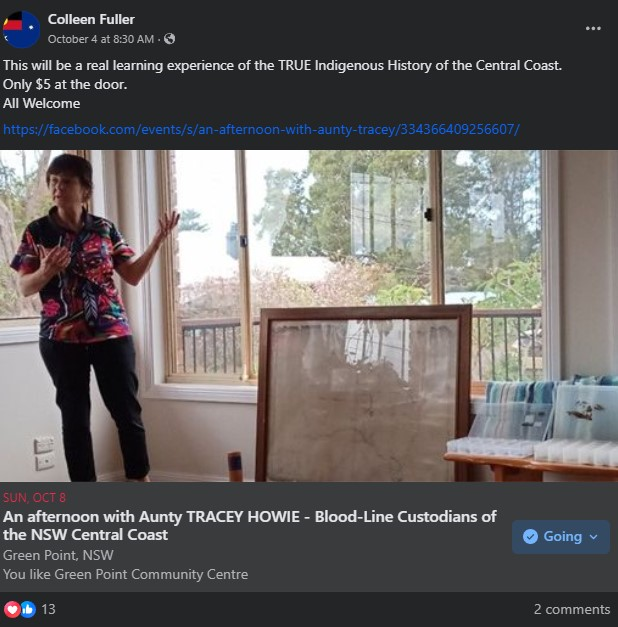The width and height of the screenshot is (618, 627).
Task: Click the framed map in the event photo
Action: click(x=364, y=393)
